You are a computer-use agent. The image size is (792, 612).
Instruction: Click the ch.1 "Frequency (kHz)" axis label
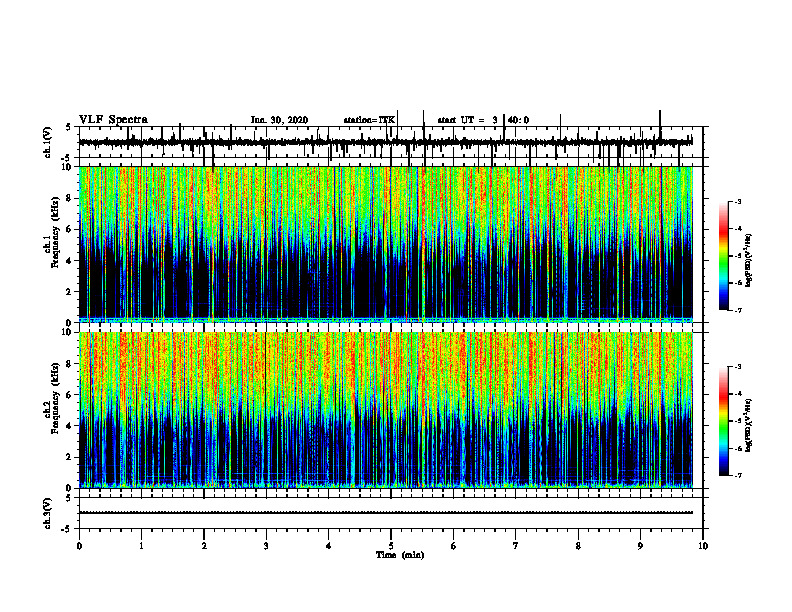coord(55,233)
